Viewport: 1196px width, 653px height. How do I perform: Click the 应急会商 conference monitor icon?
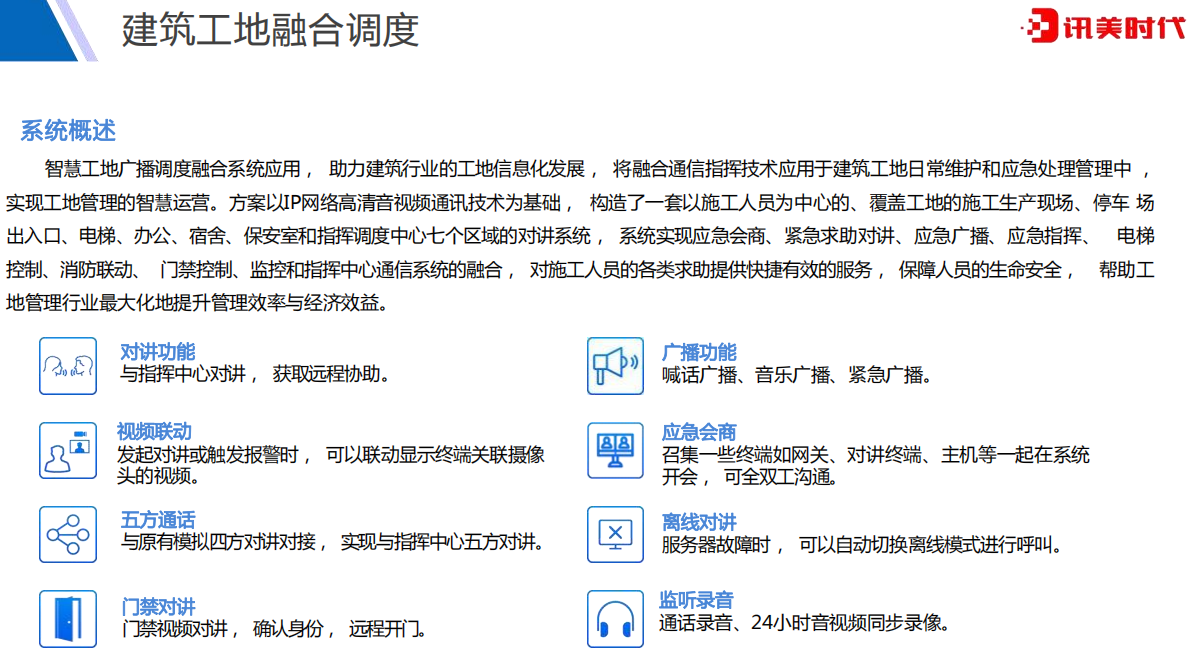point(615,449)
